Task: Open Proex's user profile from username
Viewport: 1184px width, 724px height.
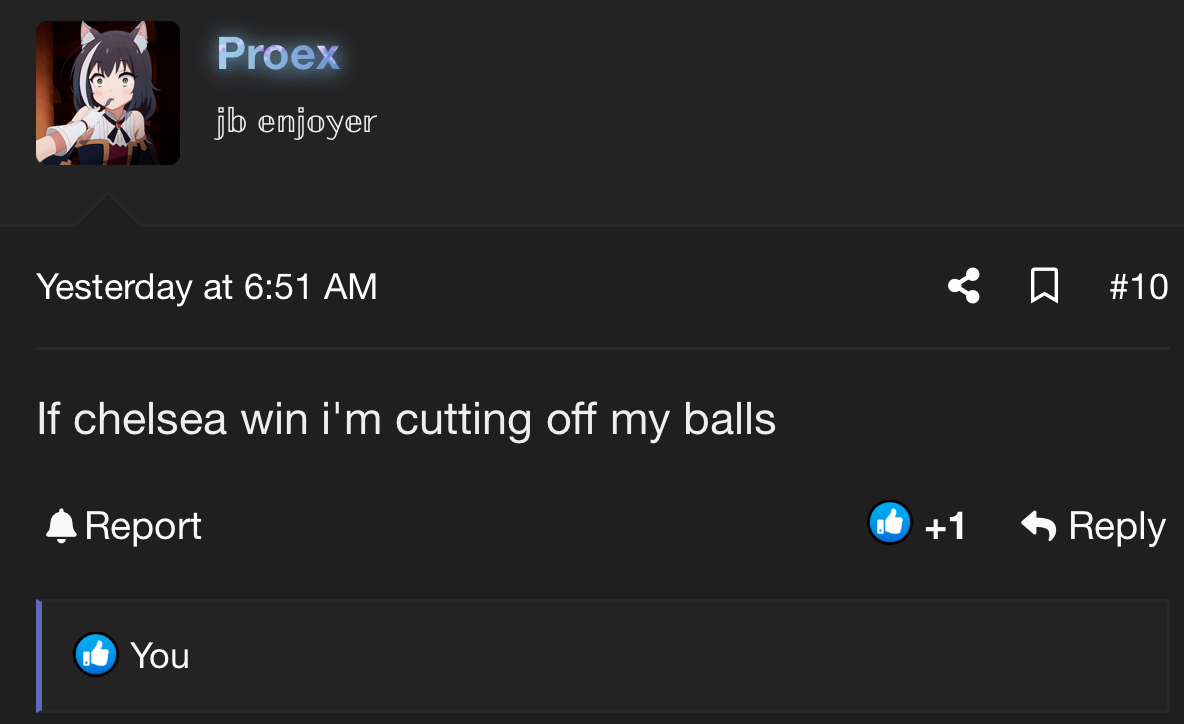Action: (278, 54)
